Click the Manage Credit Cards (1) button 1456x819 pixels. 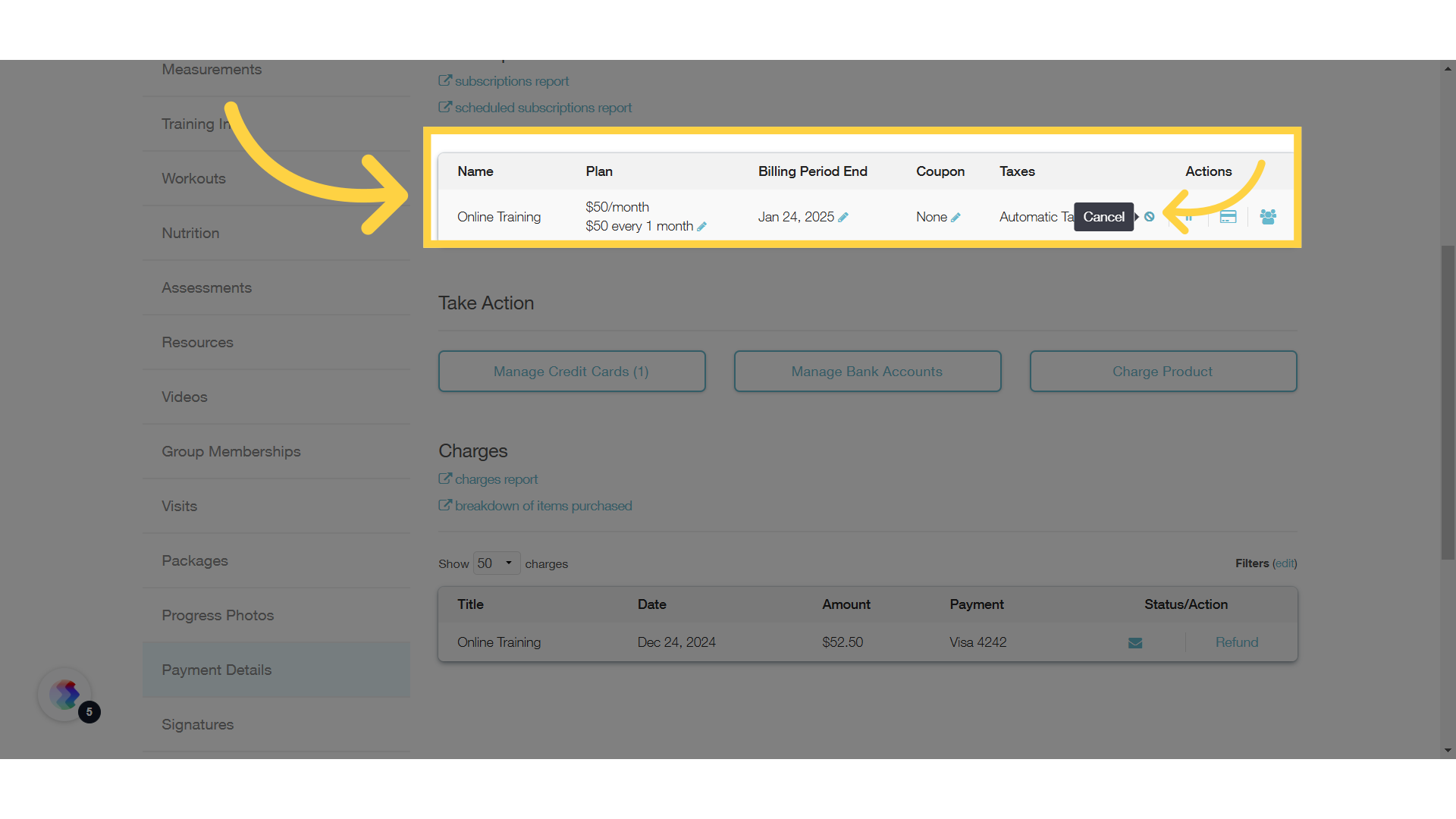pyautogui.click(x=572, y=372)
